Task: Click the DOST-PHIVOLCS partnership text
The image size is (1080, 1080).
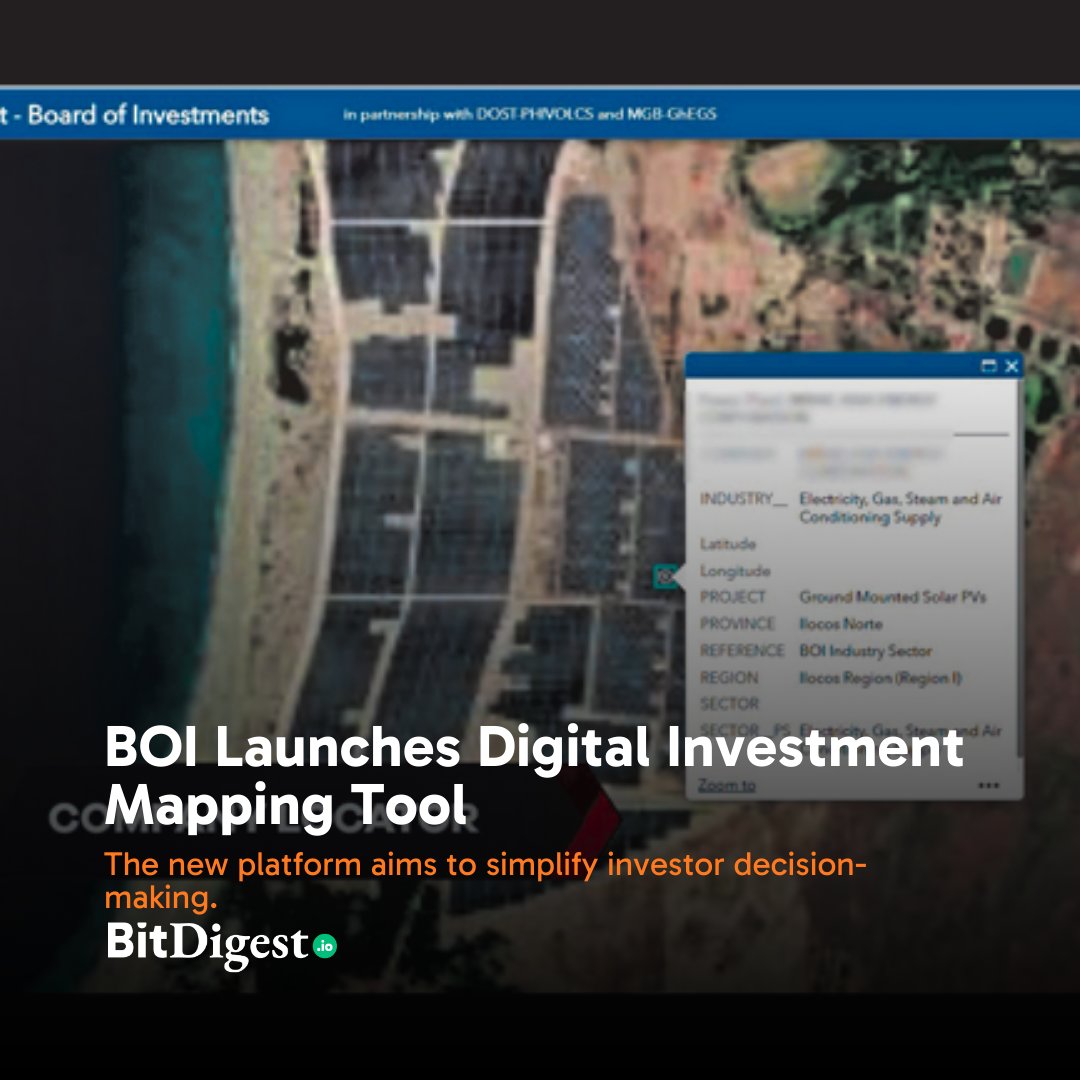Action: pyautogui.click(x=530, y=114)
